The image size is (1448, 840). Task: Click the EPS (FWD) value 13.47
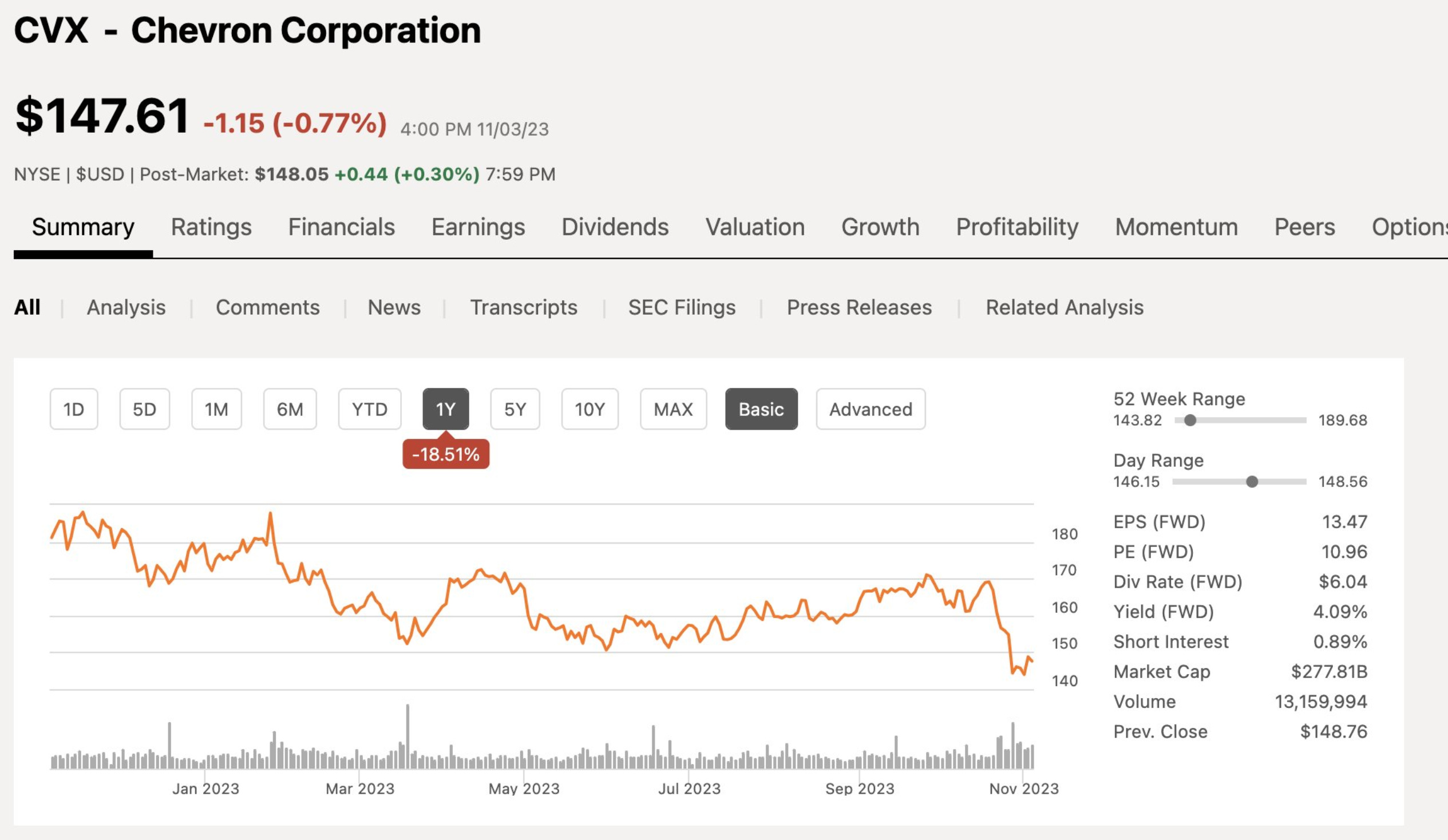1344,522
